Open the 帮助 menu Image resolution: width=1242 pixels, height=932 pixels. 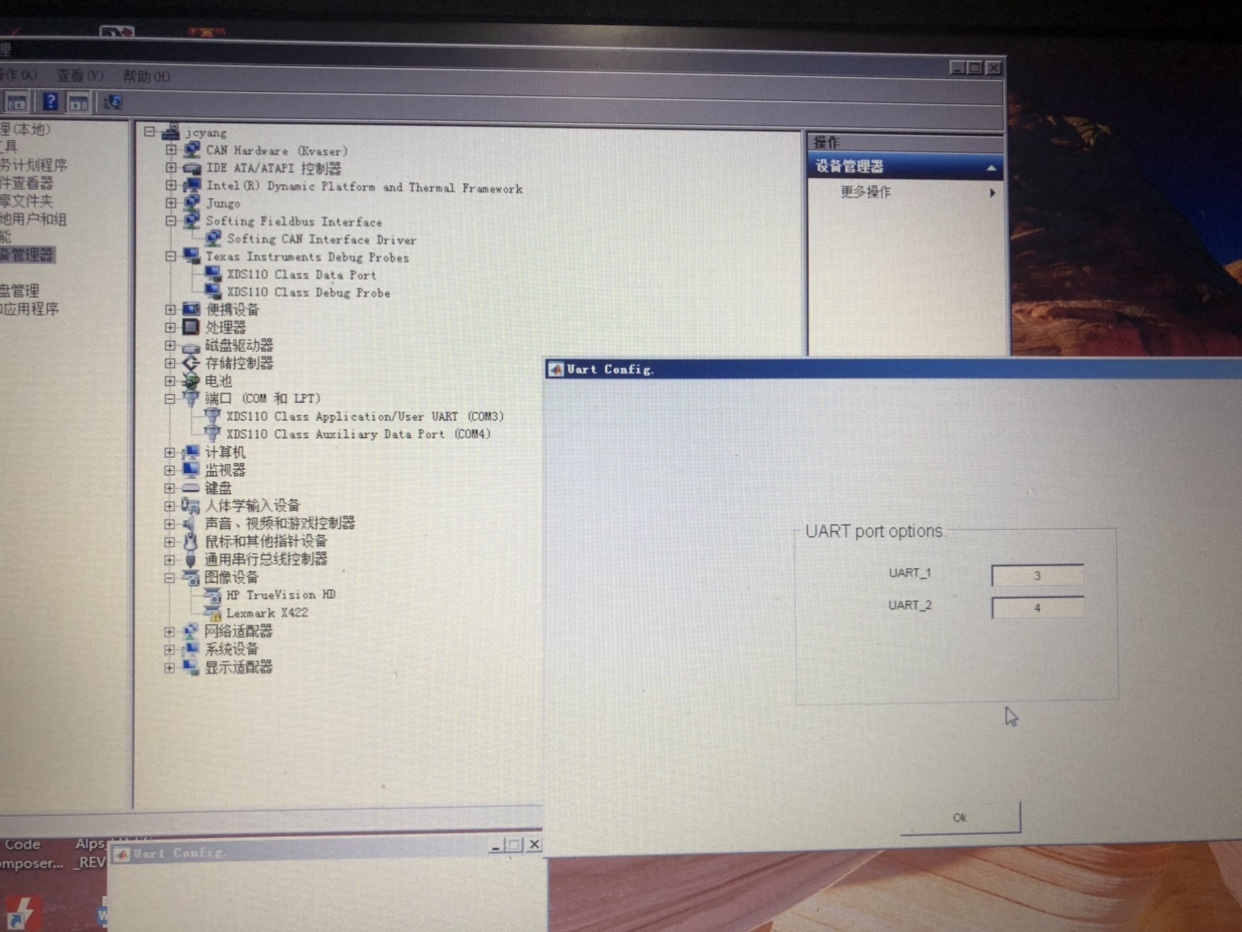click(x=146, y=76)
